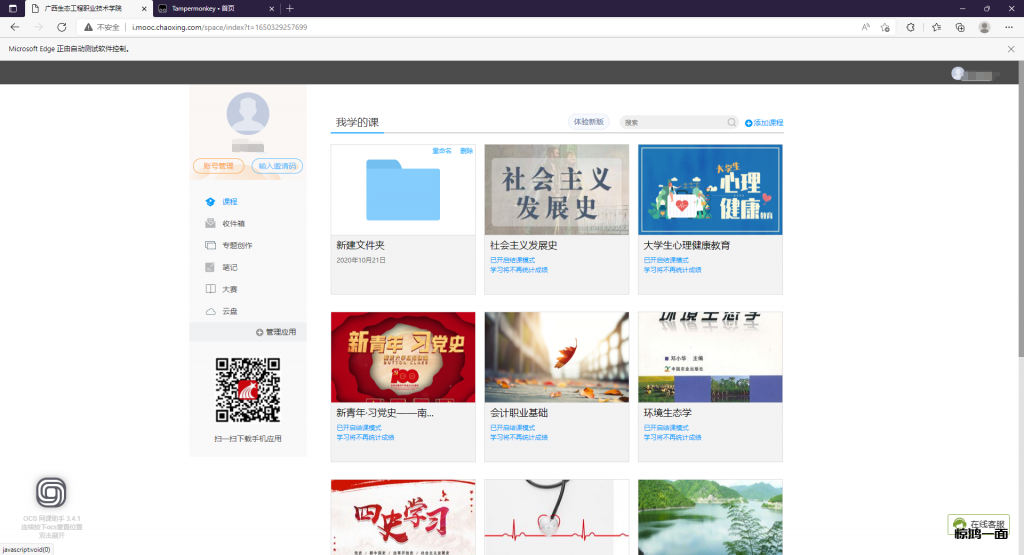
Task: Switch to the Tampermonkey browser tab
Action: point(210,8)
